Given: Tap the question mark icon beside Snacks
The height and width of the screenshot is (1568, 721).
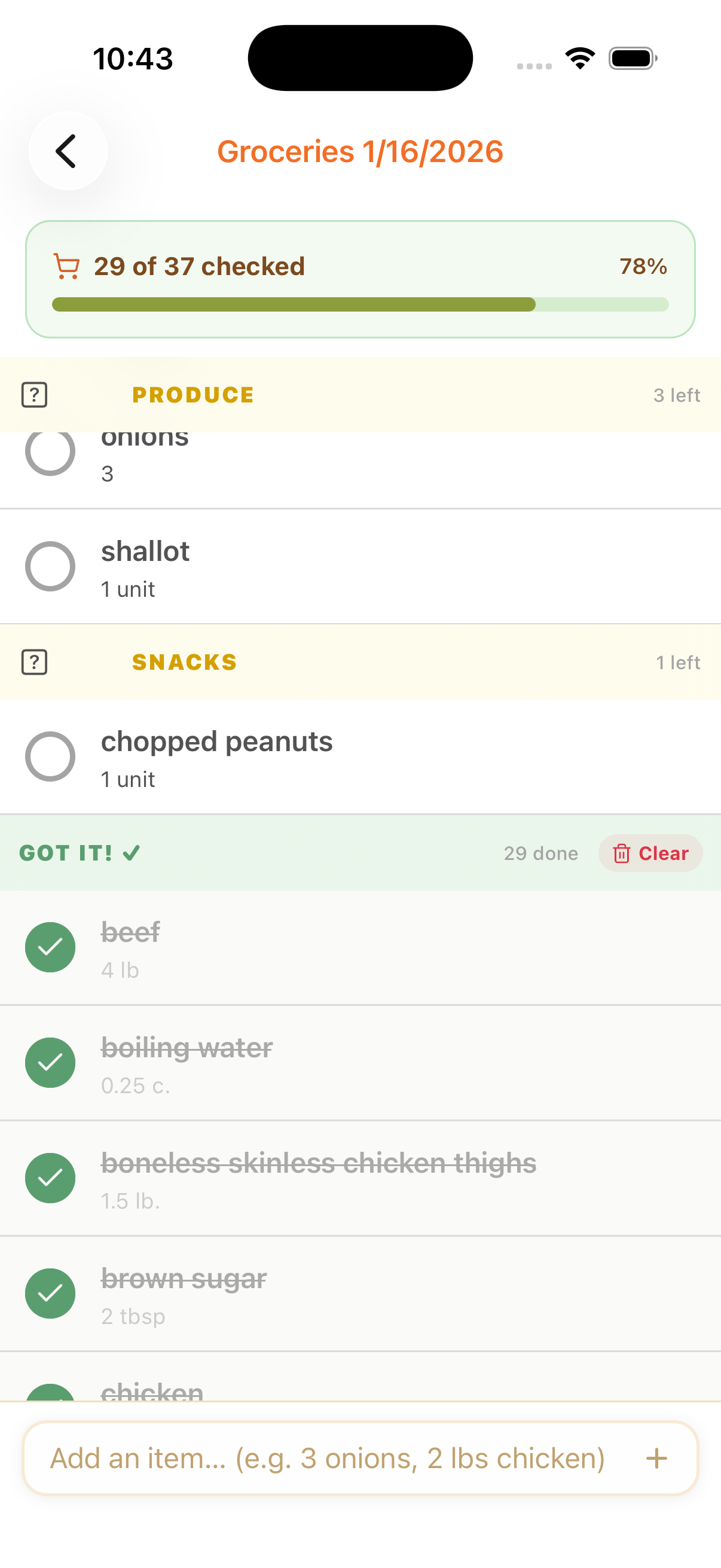Looking at the screenshot, I should tap(35, 662).
